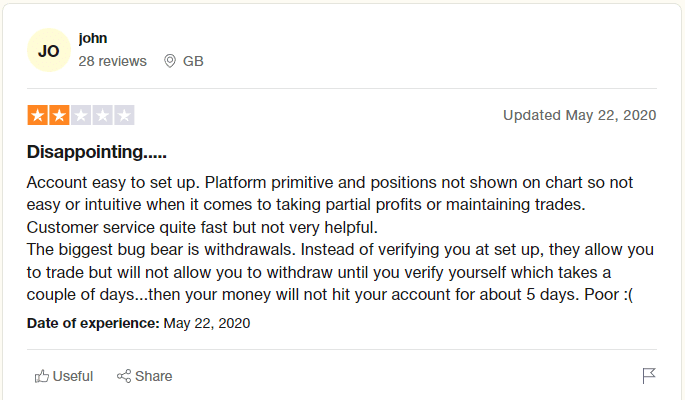
Task: Open the Disappointing..... review title
Action: (x=96, y=153)
